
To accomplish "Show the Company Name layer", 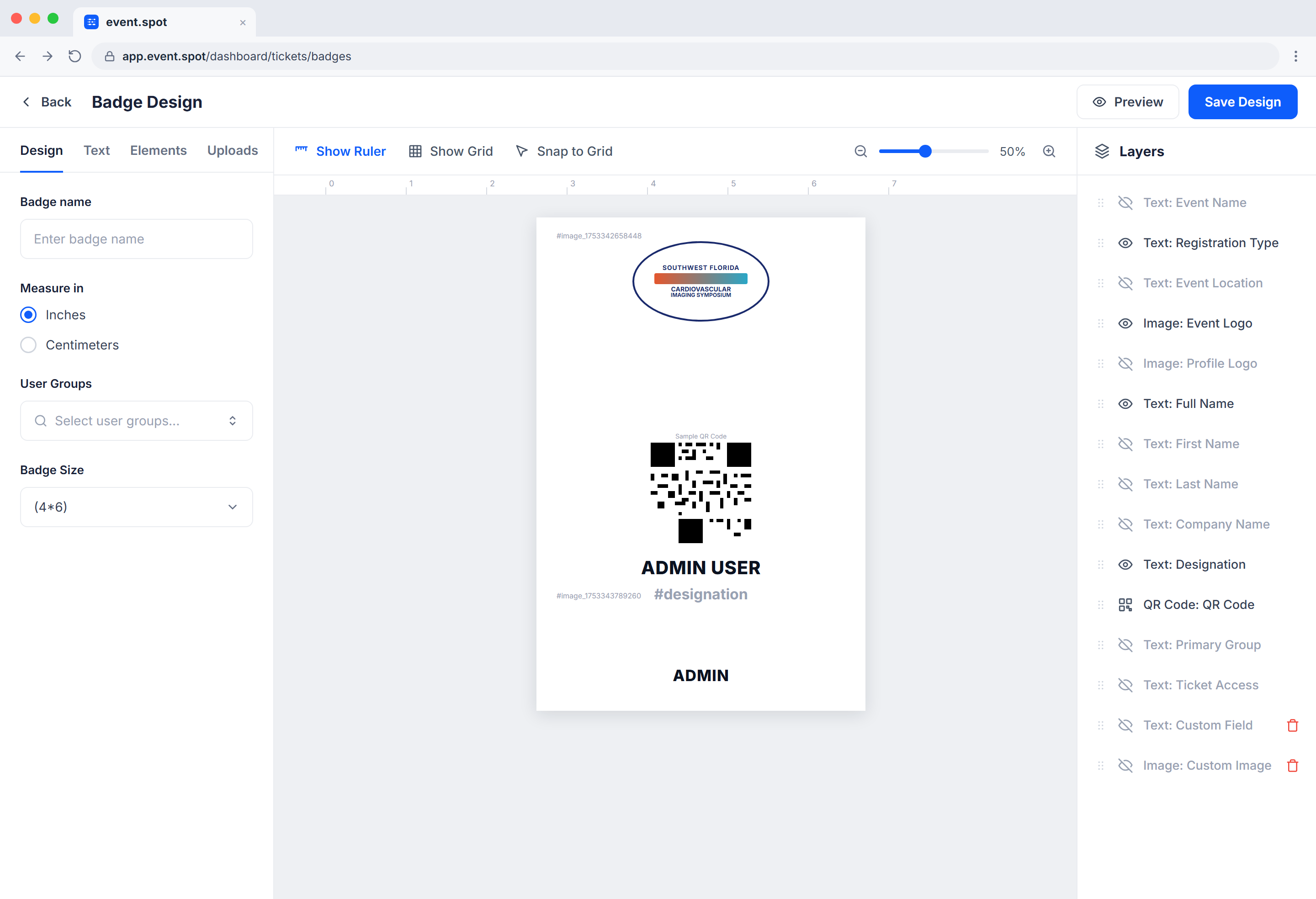I will (x=1125, y=524).
